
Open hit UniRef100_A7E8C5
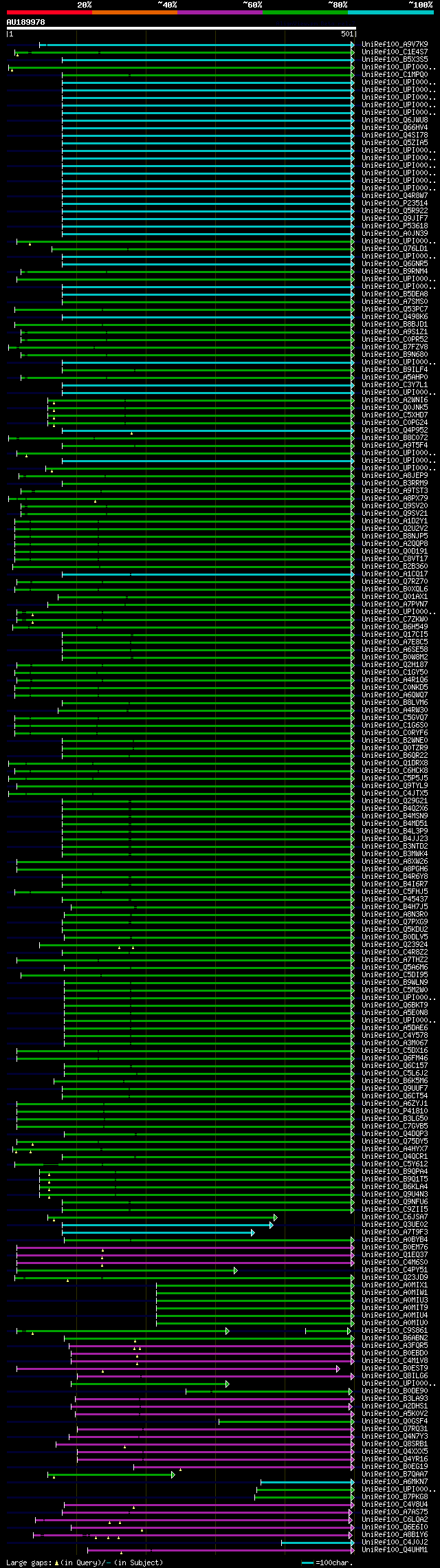395,642
